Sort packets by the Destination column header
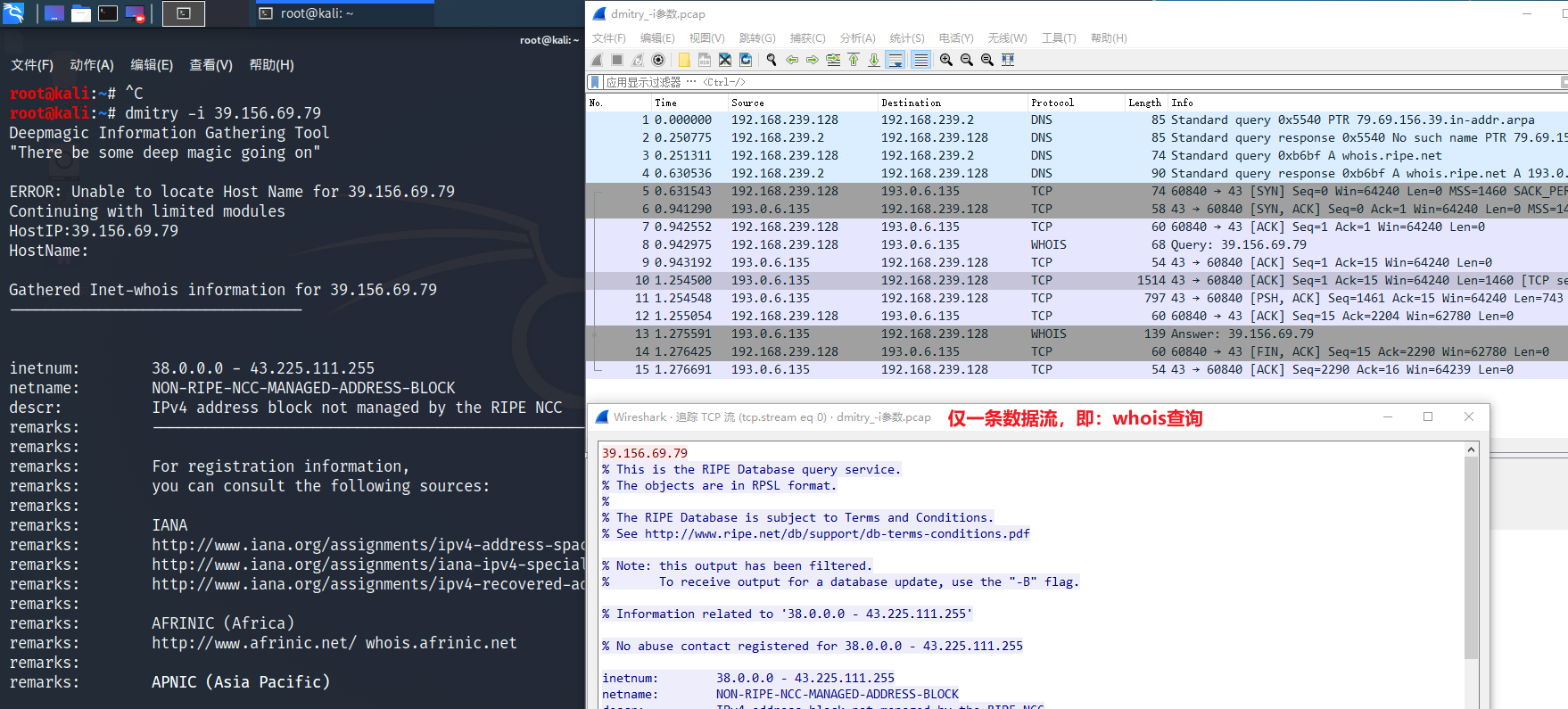Viewport: 1568px width, 709px height. pyautogui.click(x=952, y=103)
